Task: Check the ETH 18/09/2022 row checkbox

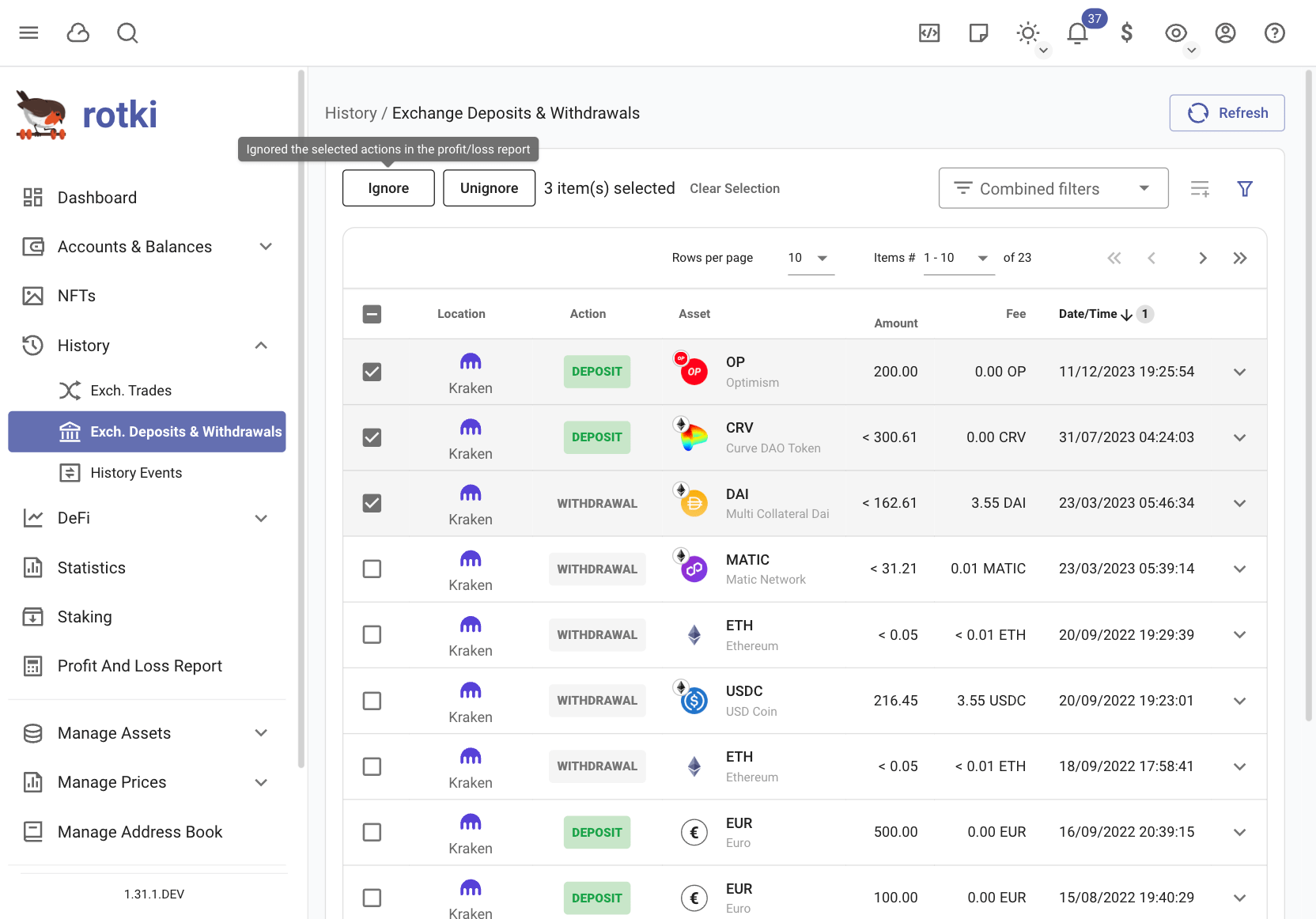Action: click(x=372, y=766)
